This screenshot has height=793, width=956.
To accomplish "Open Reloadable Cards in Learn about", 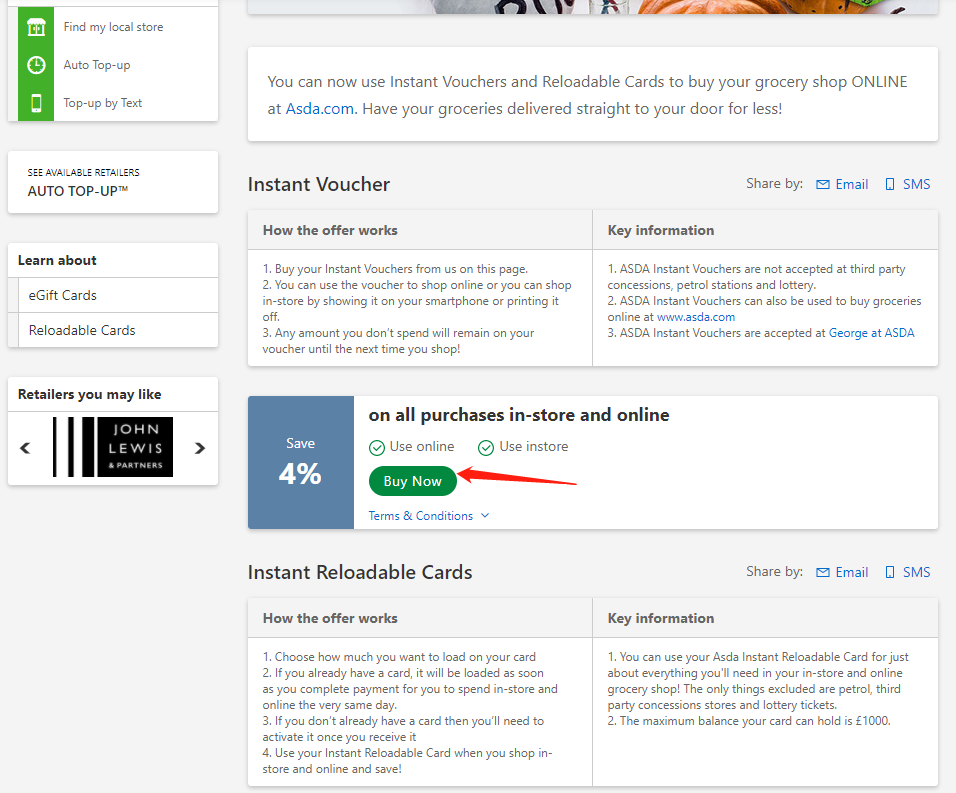I will pyautogui.click(x=82, y=330).
